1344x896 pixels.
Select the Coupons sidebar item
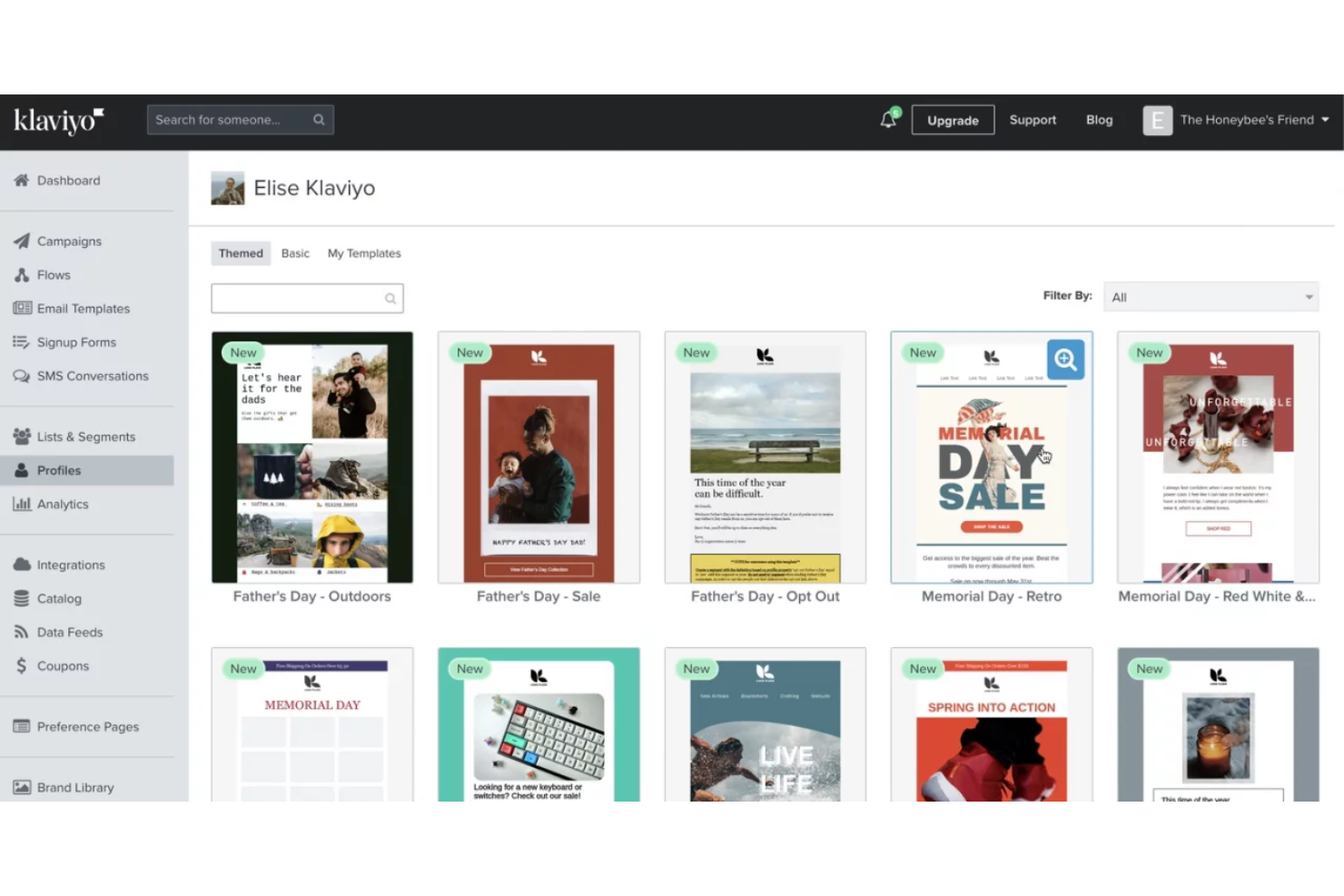(x=63, y=665)
